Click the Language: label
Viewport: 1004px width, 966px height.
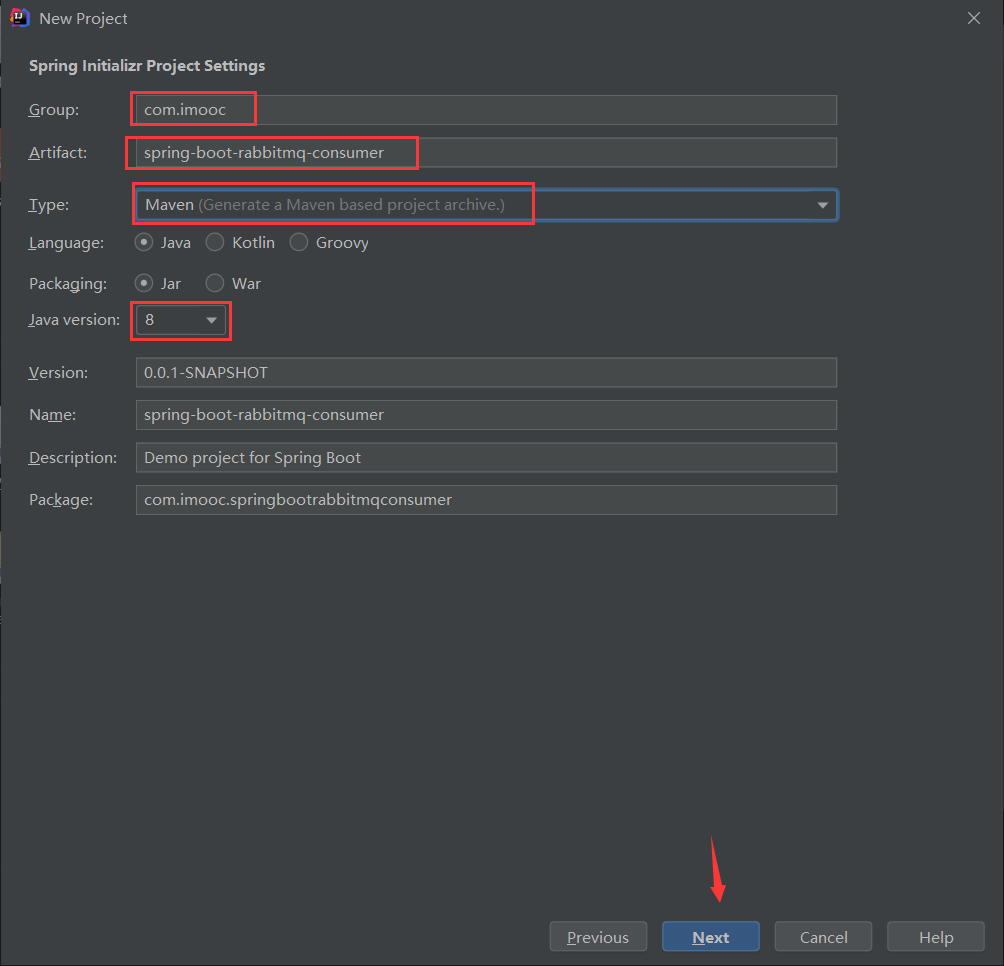click(x=66, y=243)
